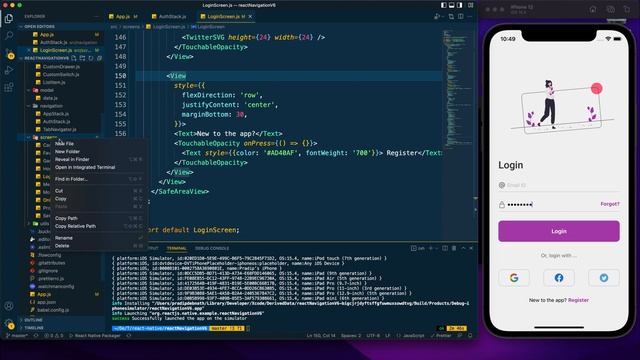Collapse the screens folder

[48, 137]
